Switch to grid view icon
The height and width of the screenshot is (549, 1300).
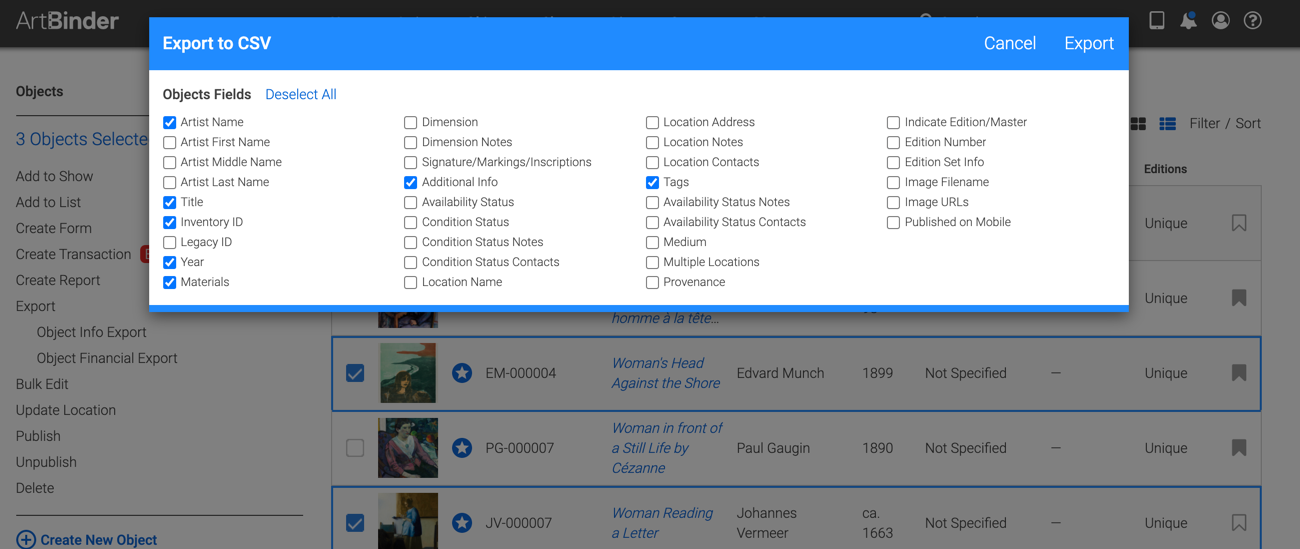point(1138,124)
